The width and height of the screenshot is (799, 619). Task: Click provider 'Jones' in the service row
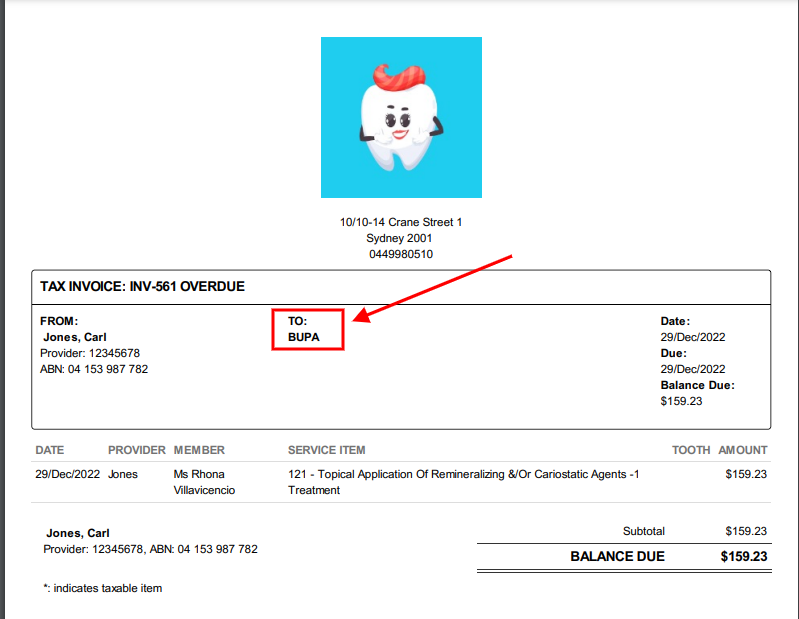[123, 474]
